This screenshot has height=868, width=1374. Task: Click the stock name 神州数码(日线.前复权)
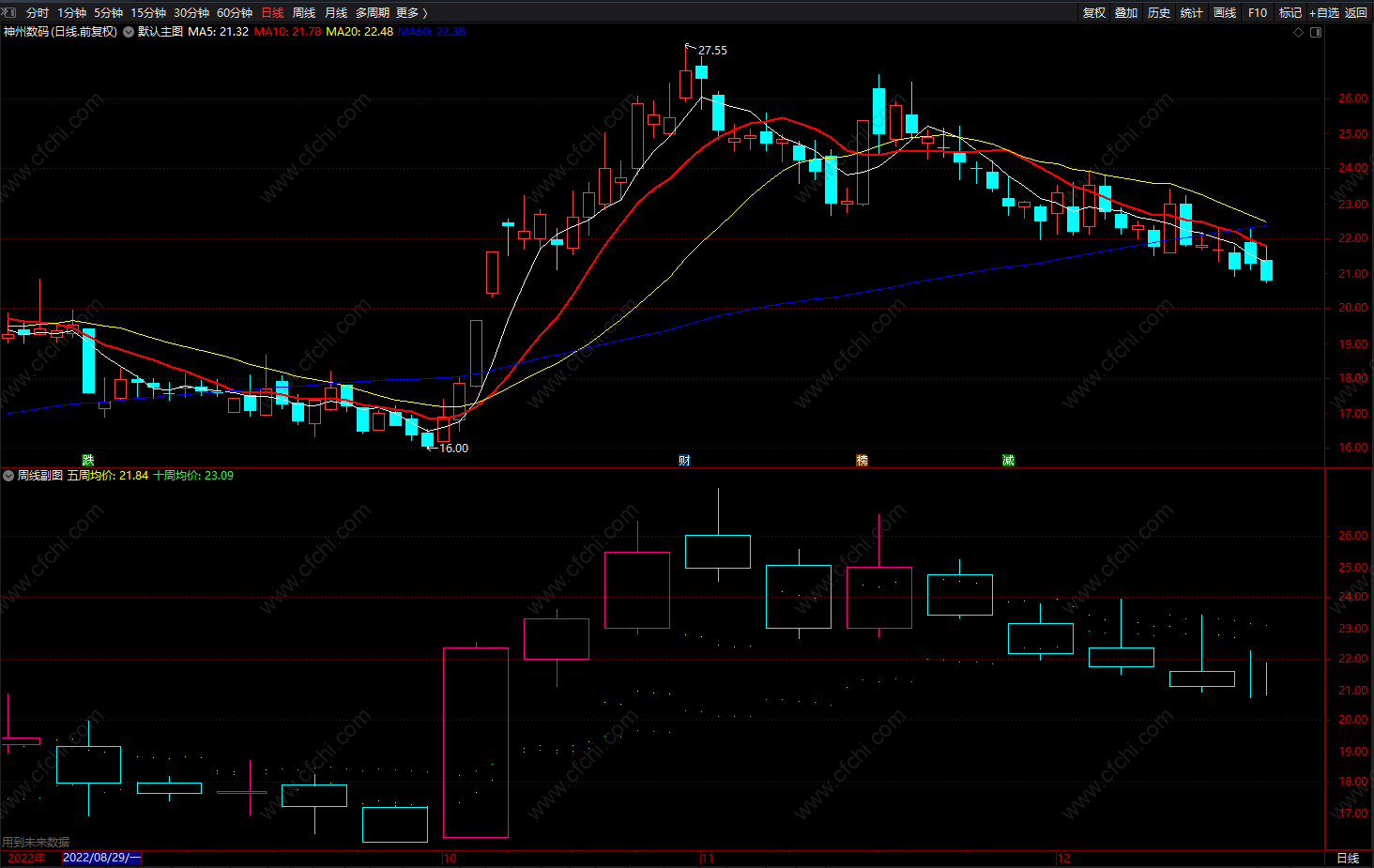(60, 32)
